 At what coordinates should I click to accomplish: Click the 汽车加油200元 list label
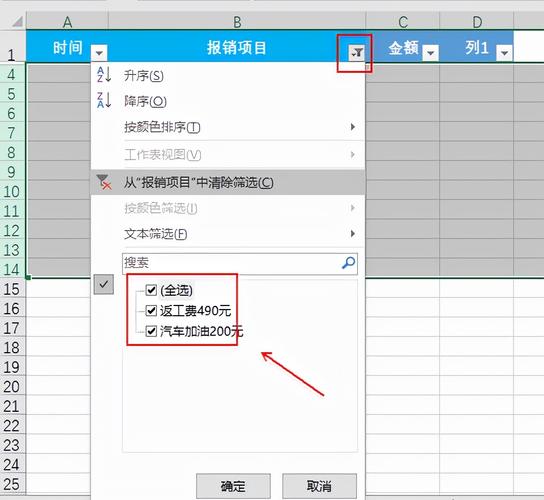(202, 331)
